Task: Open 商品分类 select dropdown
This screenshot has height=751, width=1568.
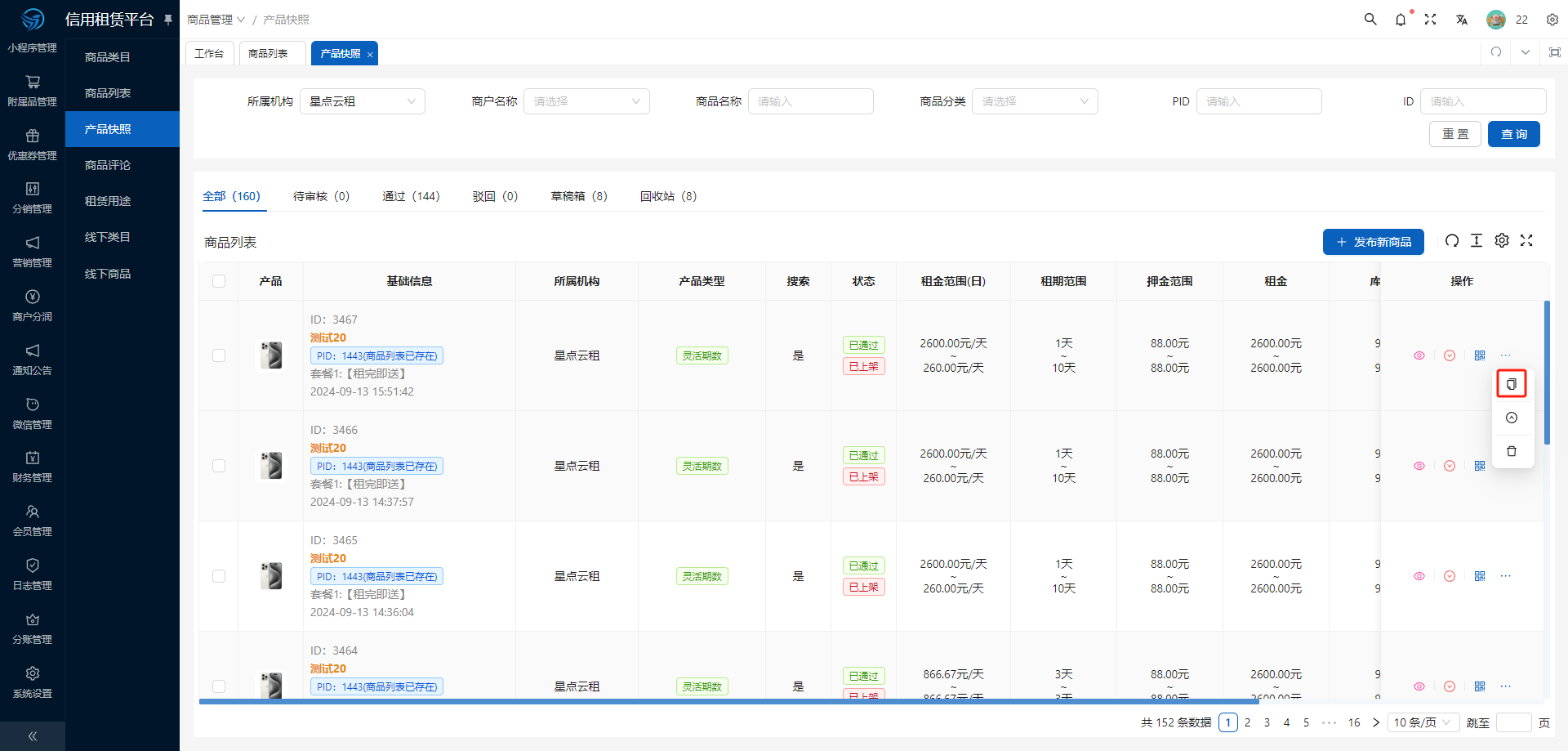Action: 1035,101
